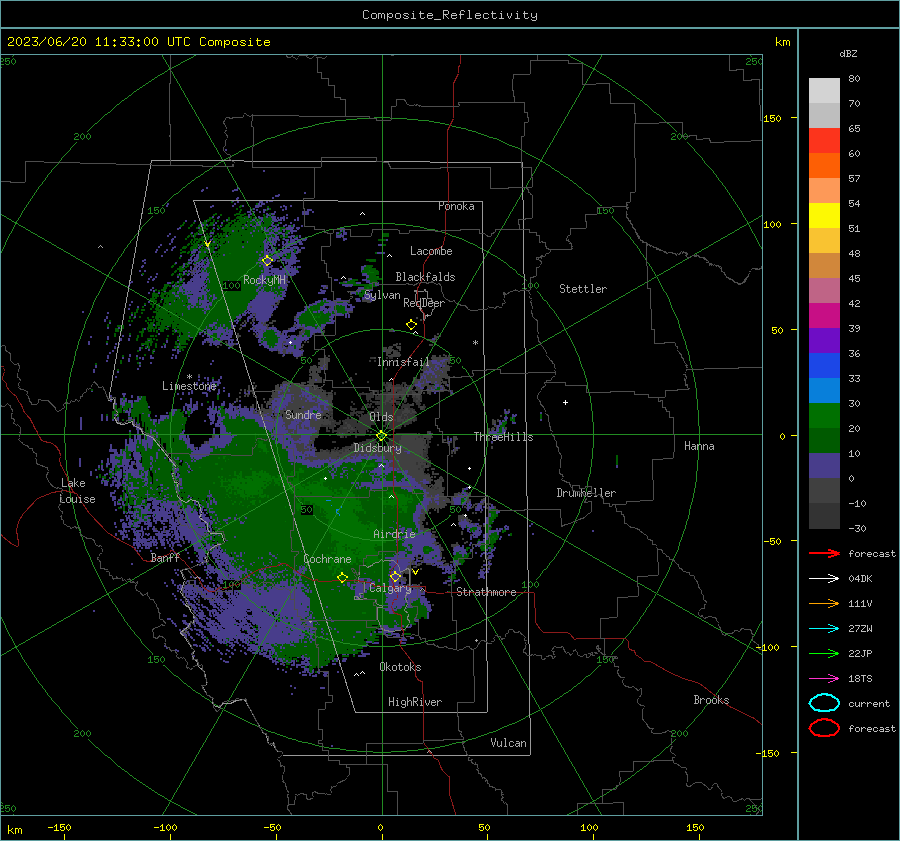Click the HighRiver city label
The height and width of the screenshot is (841, 900).
click(x=415, y=702)
